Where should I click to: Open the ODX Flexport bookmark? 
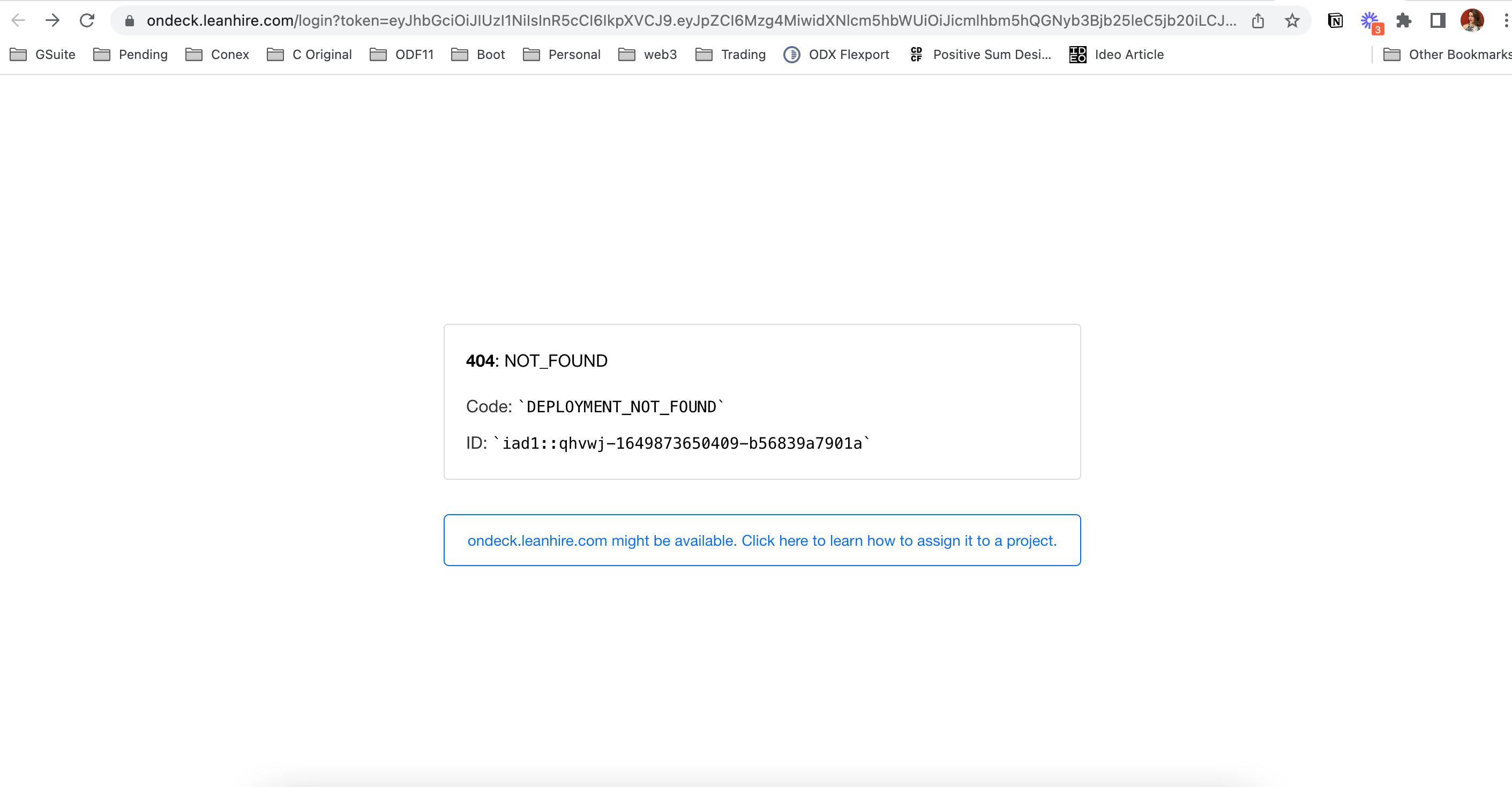point(836,55)
